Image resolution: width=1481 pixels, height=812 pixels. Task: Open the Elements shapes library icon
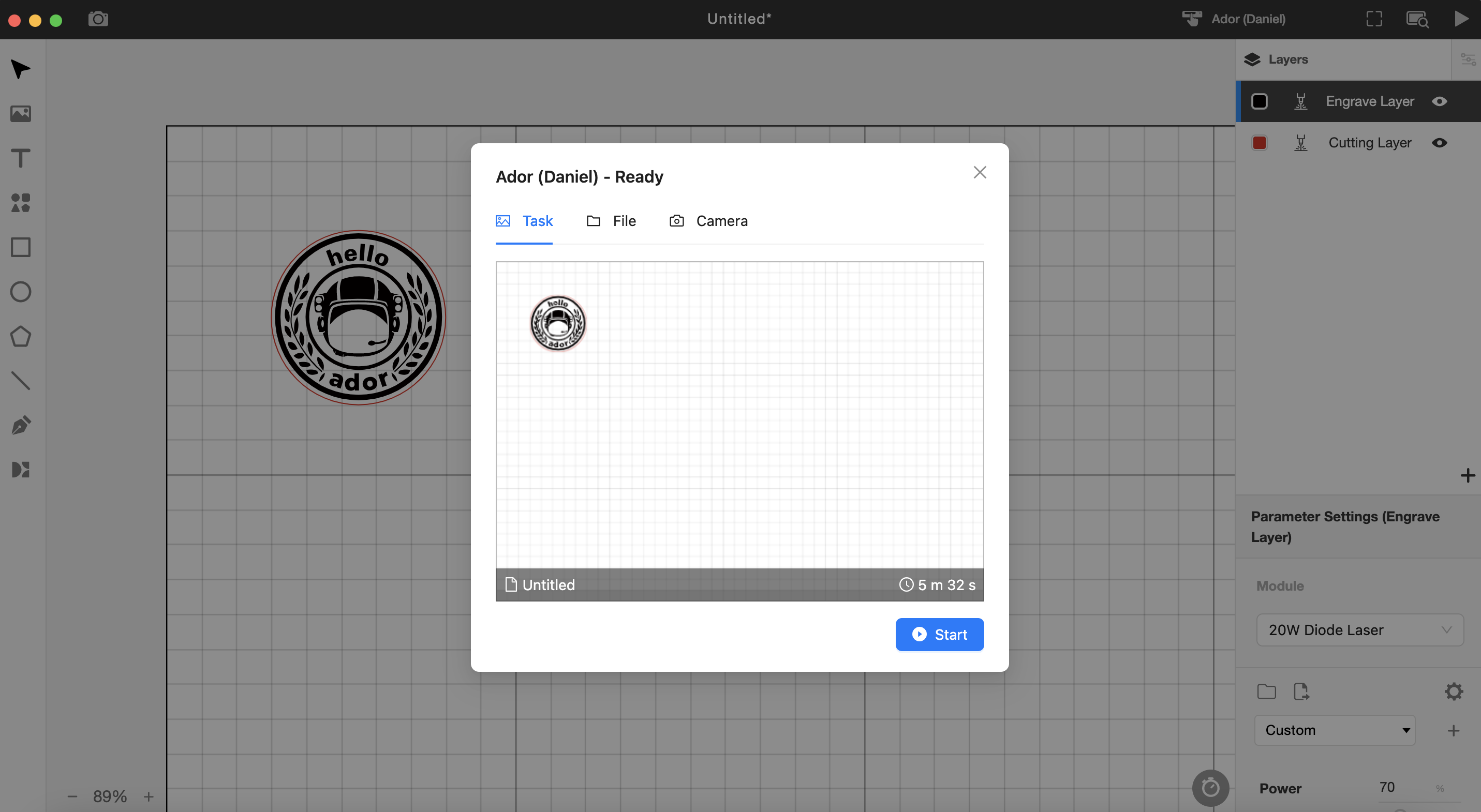pos(21,203)
